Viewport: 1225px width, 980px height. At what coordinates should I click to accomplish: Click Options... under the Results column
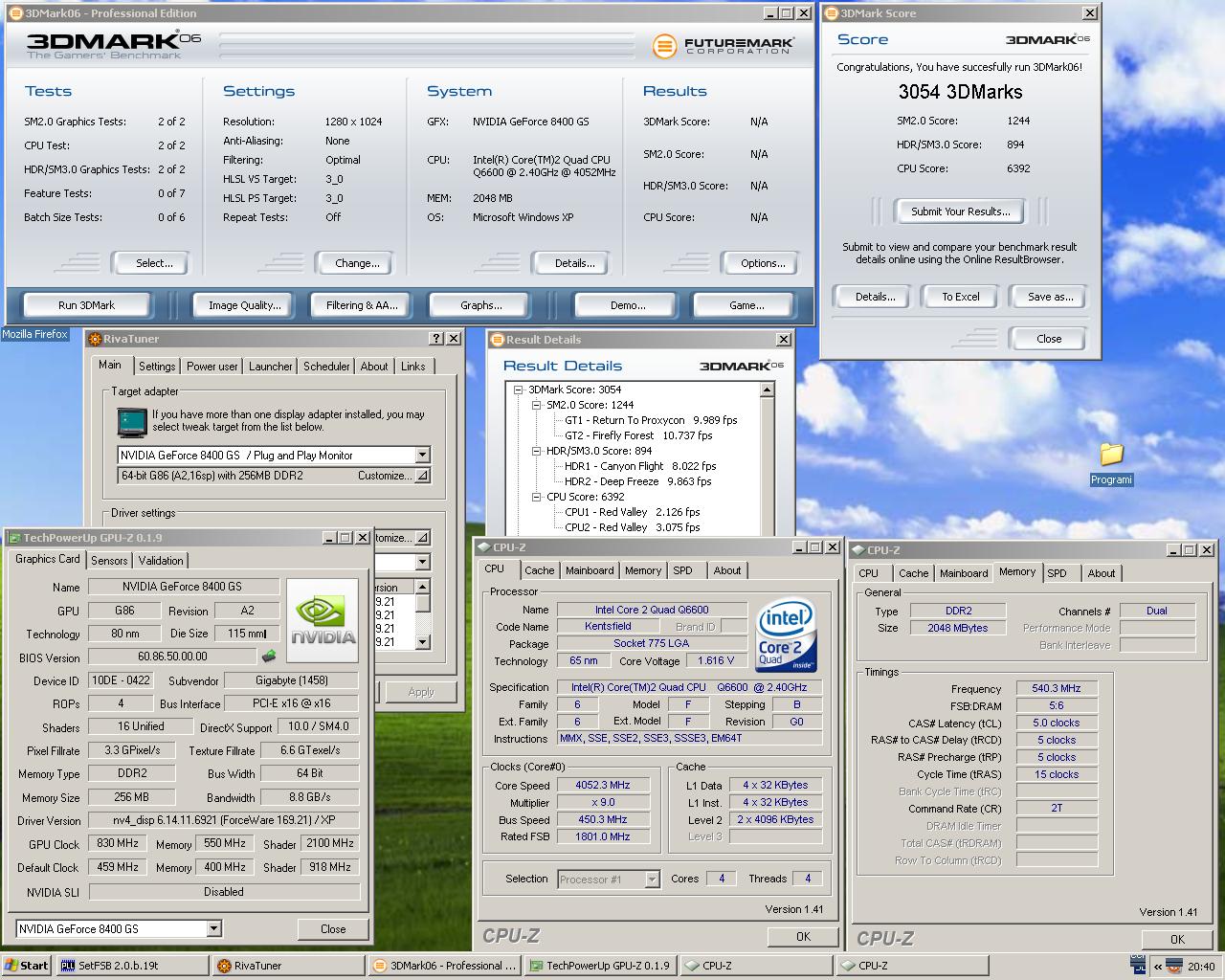pyautogui.click(x=763, y=263)
